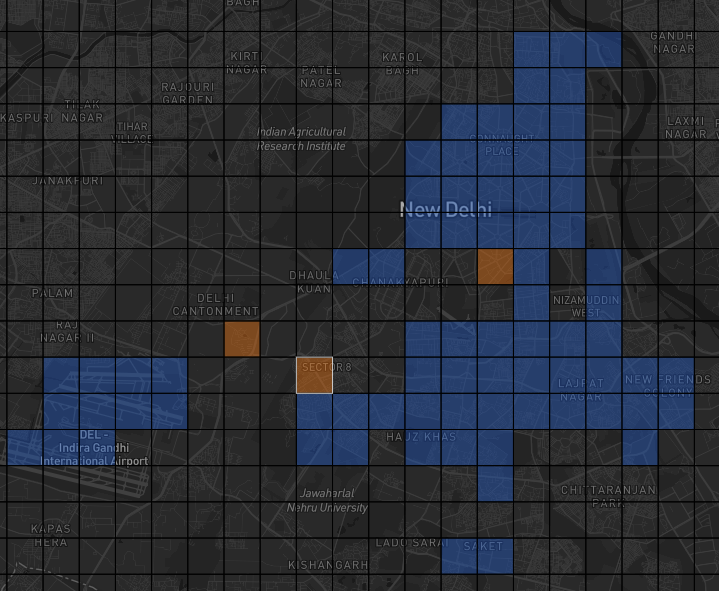The height and width of the screenshot is (591, 719).
Task: Click the New Delhi city label
Action: (446, 210)
